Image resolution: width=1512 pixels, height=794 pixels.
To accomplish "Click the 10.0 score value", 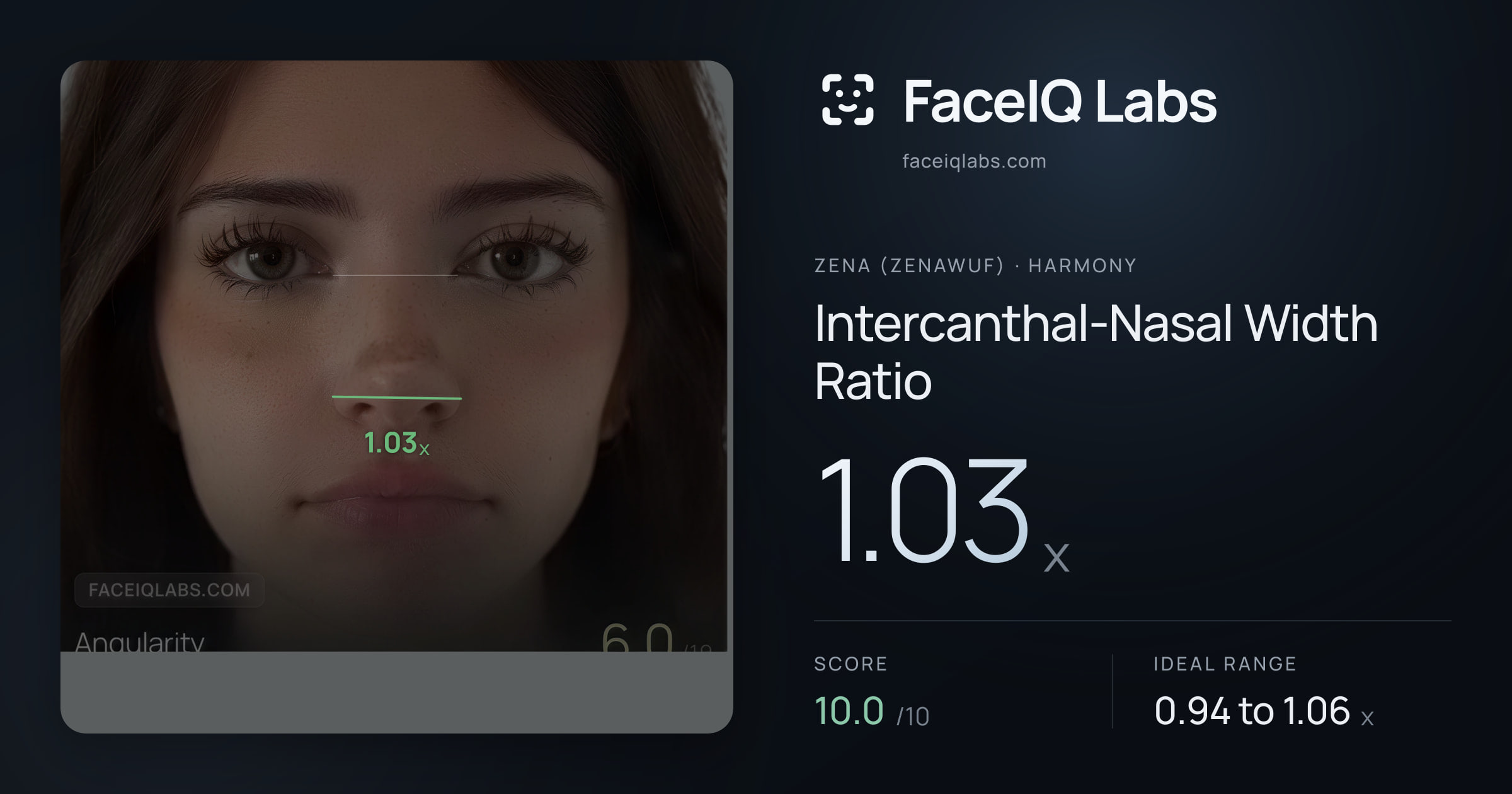I will pyautogui.click(x=849, y=711).
